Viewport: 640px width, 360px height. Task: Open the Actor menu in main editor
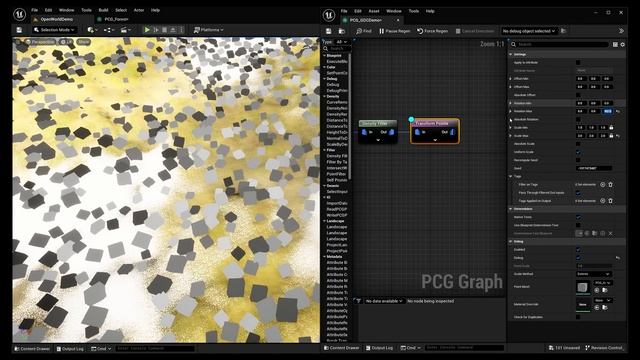tap(139, 10)
